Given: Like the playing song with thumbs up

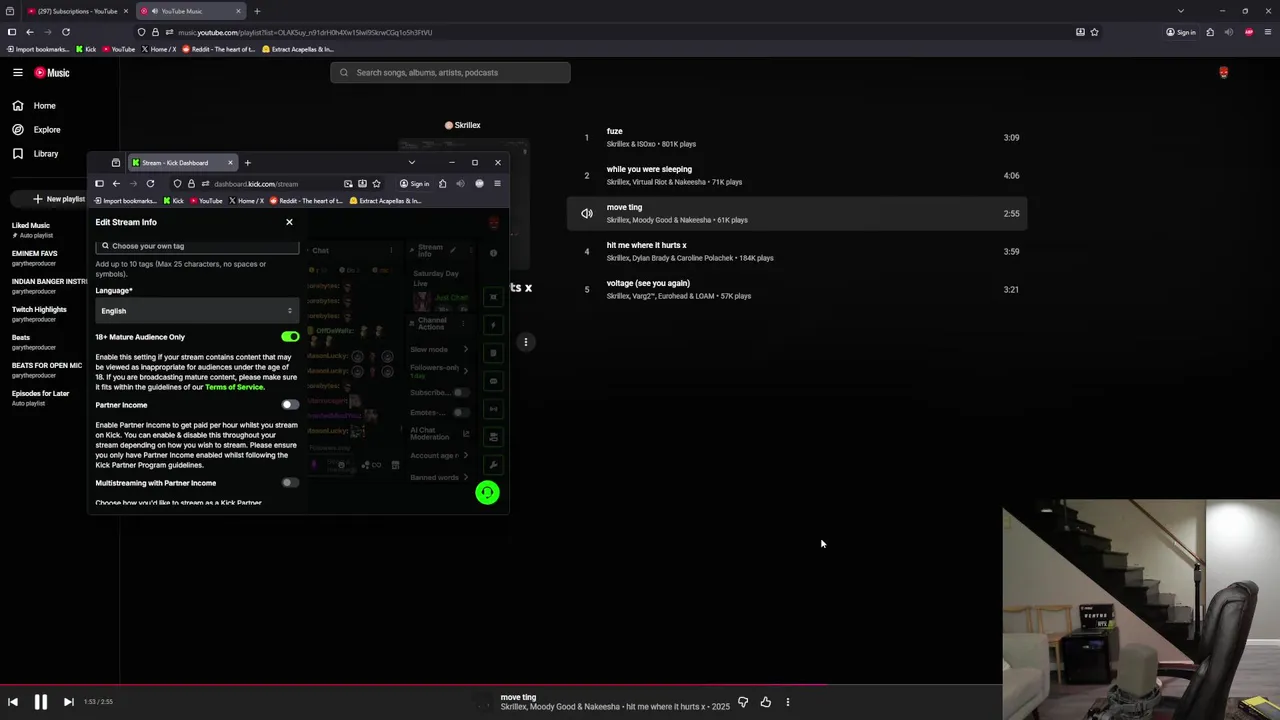Looking at the screenshot, I should 765,702.
